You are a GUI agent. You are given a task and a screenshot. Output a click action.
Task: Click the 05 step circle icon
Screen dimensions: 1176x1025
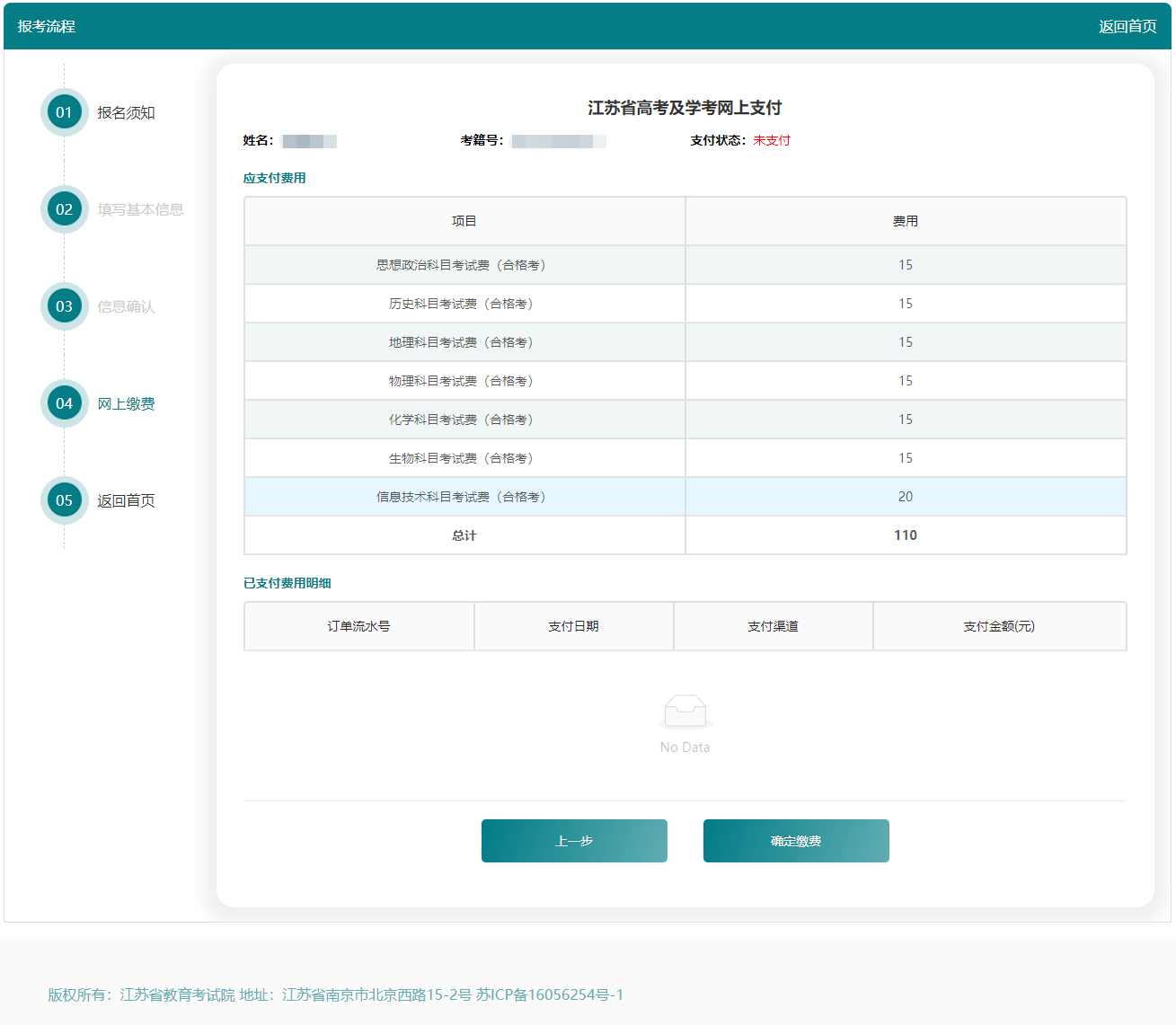64,500
